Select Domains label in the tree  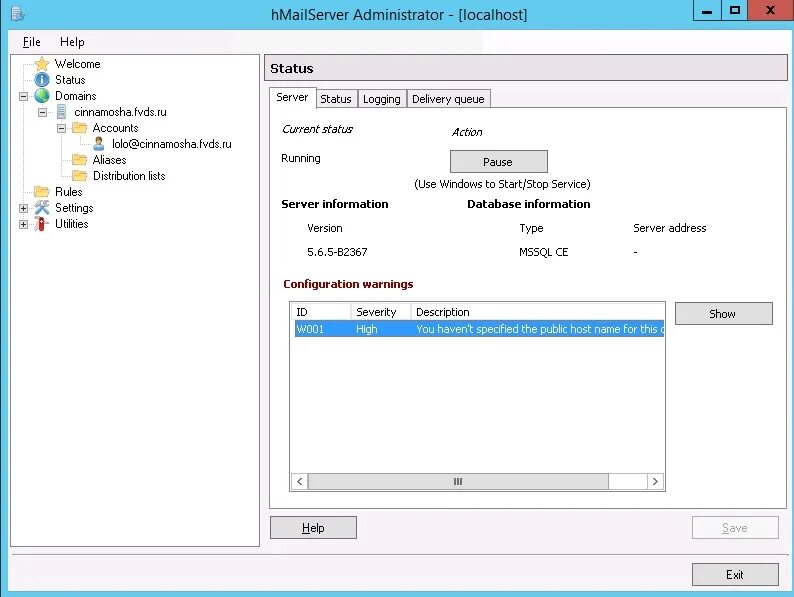pos(75,96)
